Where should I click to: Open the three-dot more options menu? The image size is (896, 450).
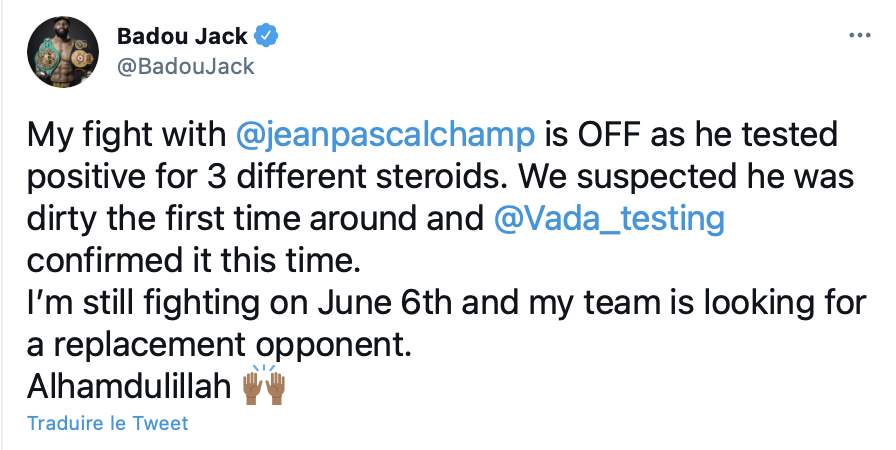859,35
